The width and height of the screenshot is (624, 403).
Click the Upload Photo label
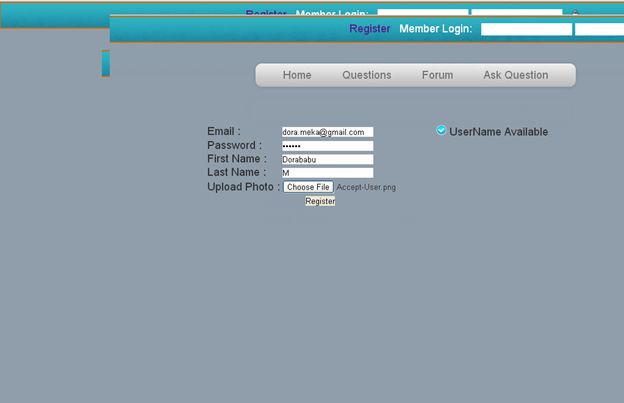[x=244, y=187]
